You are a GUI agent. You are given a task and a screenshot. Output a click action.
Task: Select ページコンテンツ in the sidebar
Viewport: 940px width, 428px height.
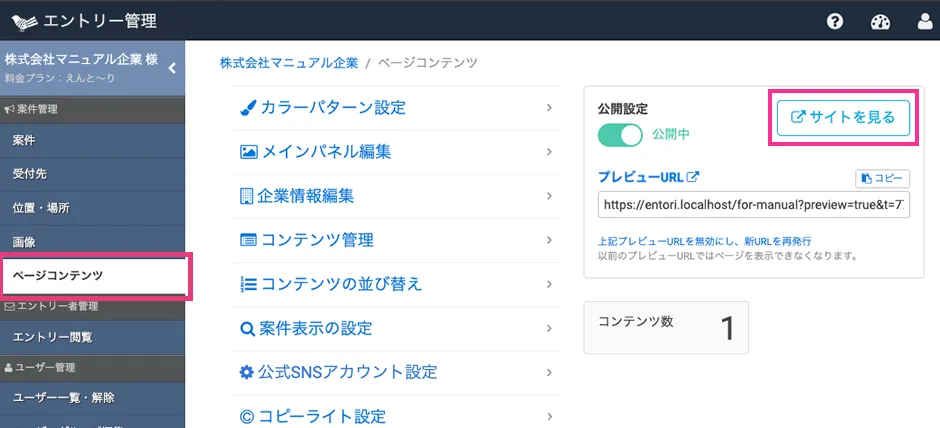pyautogui.click(x=95, y=276)
